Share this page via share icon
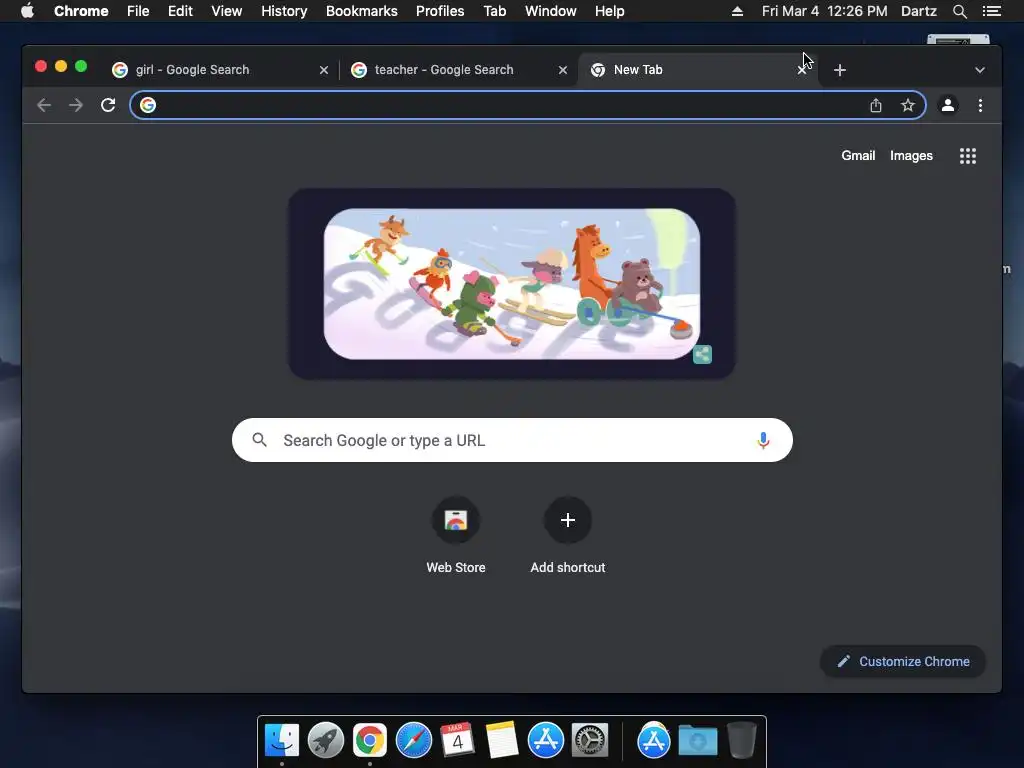Screen dimensions: 1024x768 876,105
